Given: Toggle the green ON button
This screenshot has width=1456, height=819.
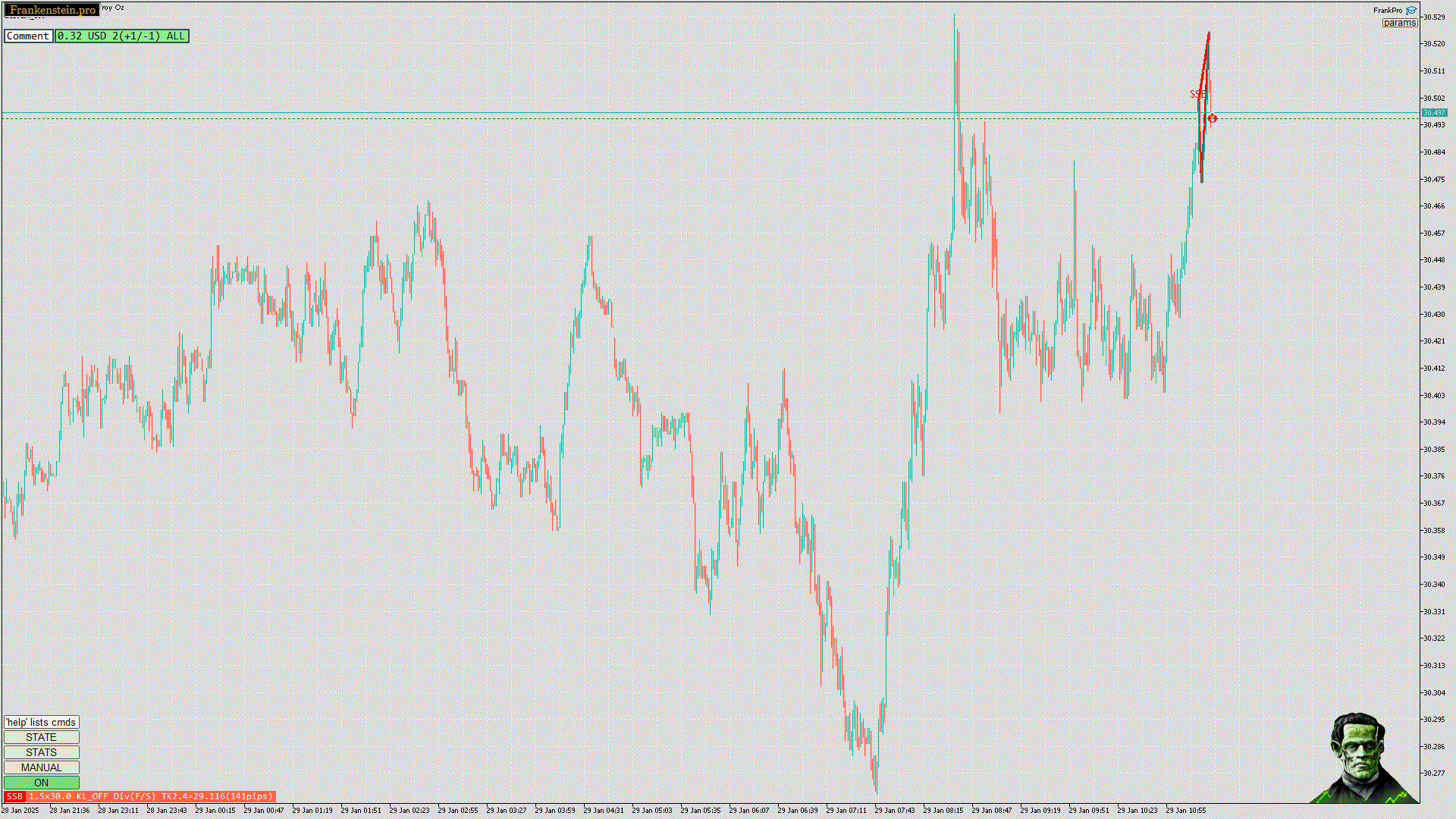Looking at the screenshot, I should (42, 783).
